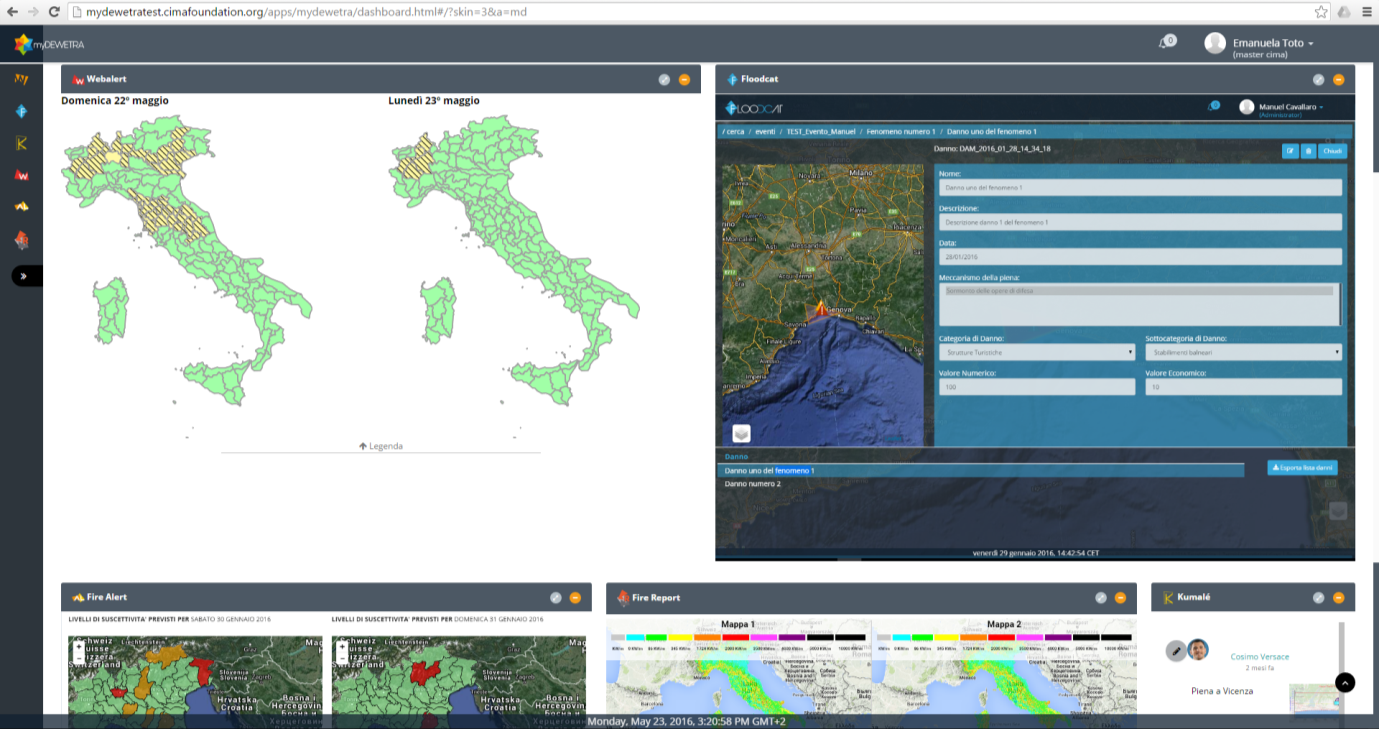1379x729 pixels.
Task: Select the red Webalert sidebar icon
Action: [x=21, y=175]
